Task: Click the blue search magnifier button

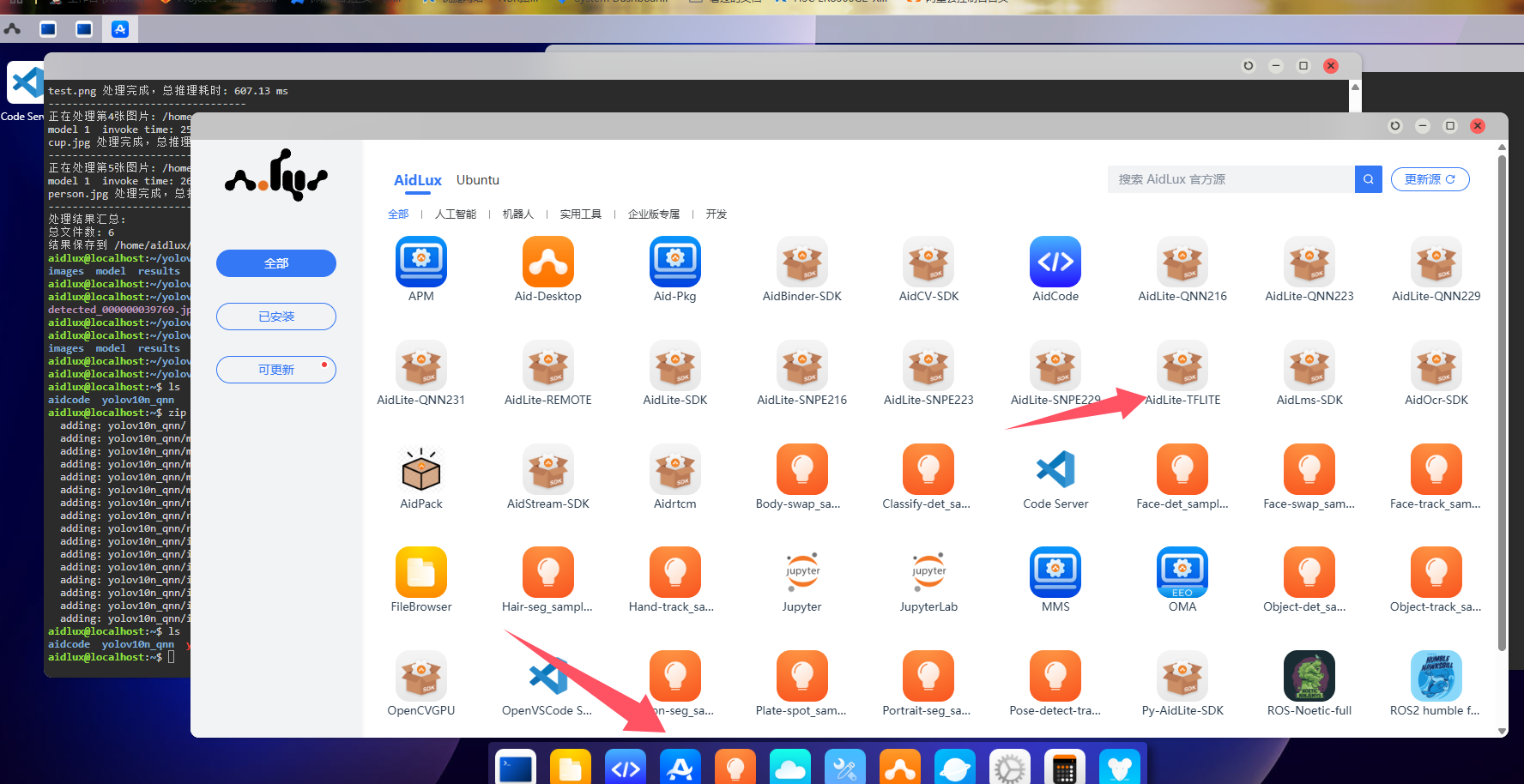Action: coord(1369,179)
